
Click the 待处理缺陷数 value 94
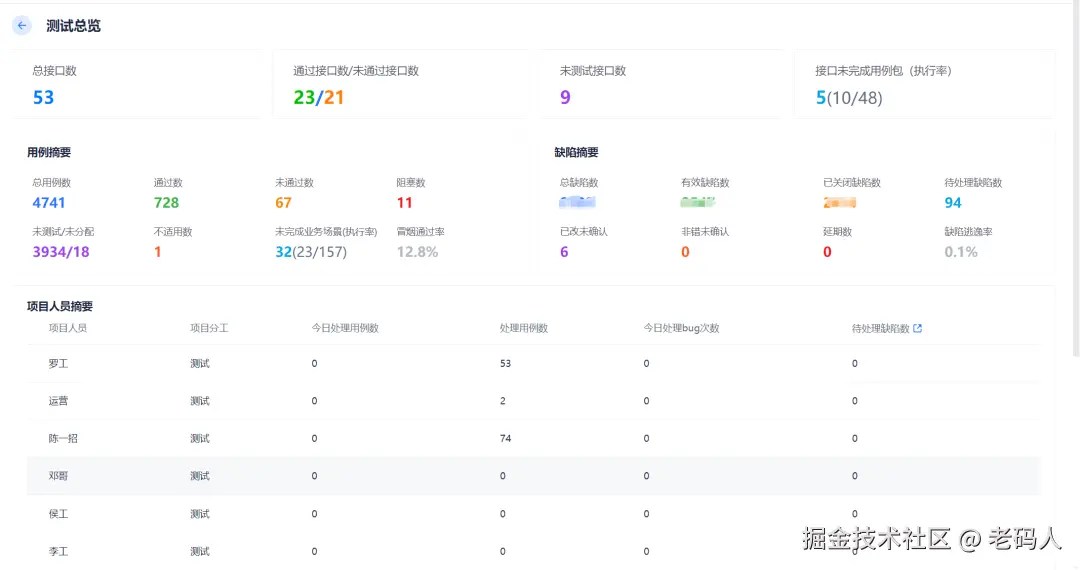953,203
